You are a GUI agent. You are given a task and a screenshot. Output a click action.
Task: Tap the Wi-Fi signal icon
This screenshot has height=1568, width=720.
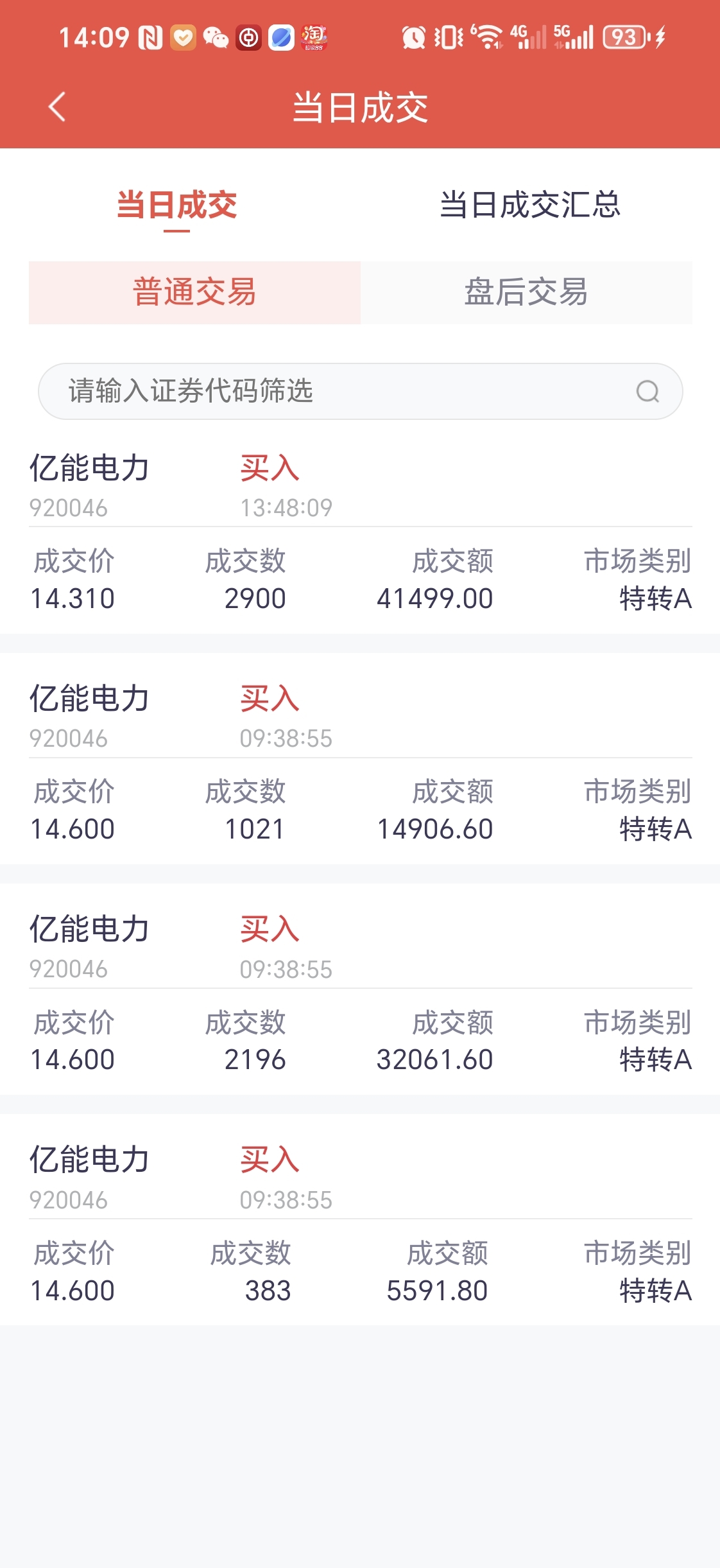[x=488, y=38]
